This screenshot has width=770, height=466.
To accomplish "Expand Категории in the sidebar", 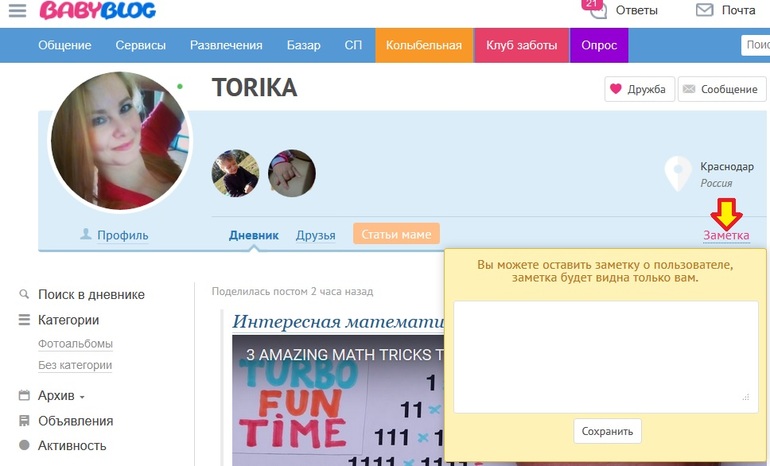I will tap(68, 320).
